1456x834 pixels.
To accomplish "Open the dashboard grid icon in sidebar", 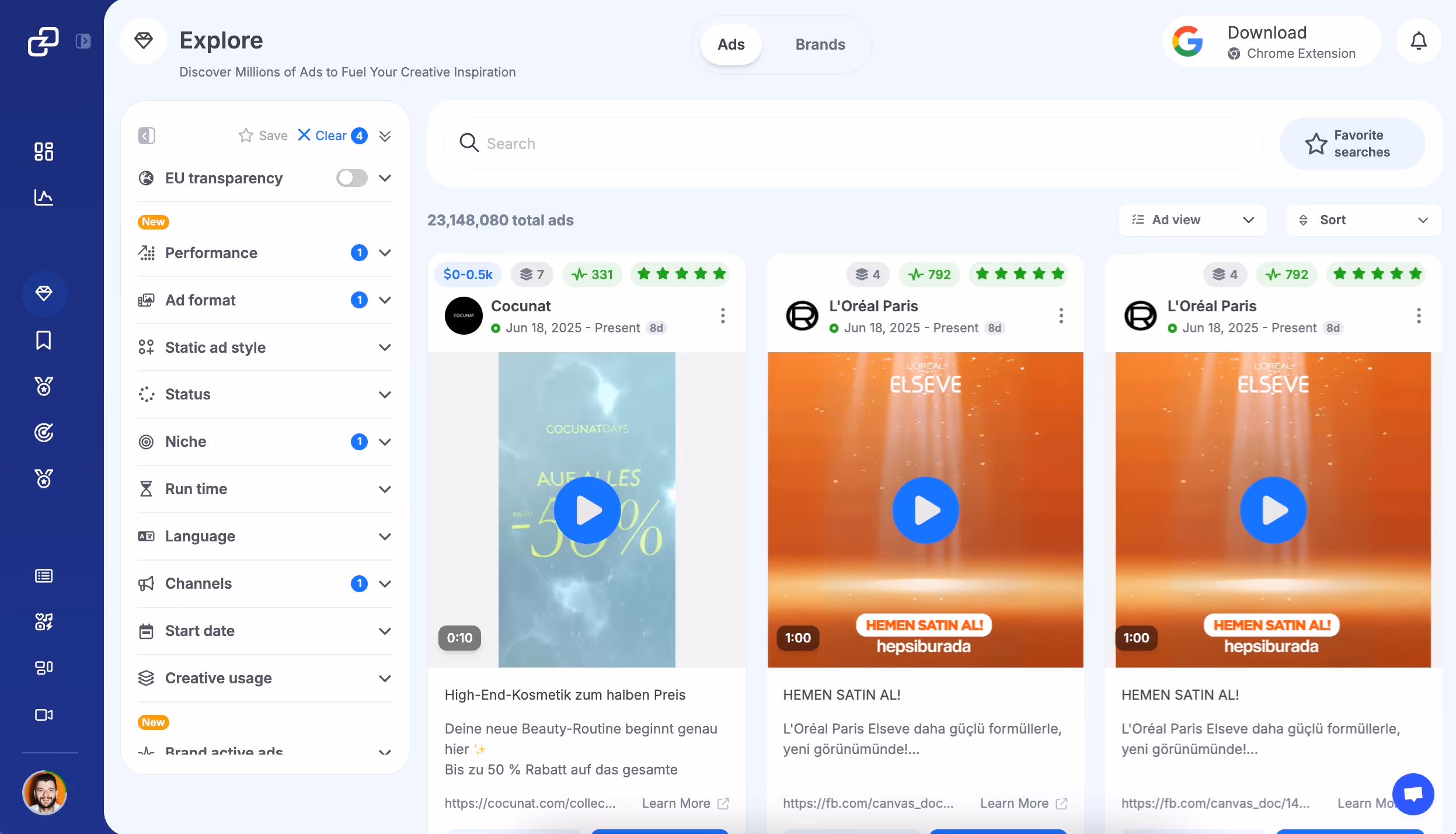I will click(x=44, y=151).
